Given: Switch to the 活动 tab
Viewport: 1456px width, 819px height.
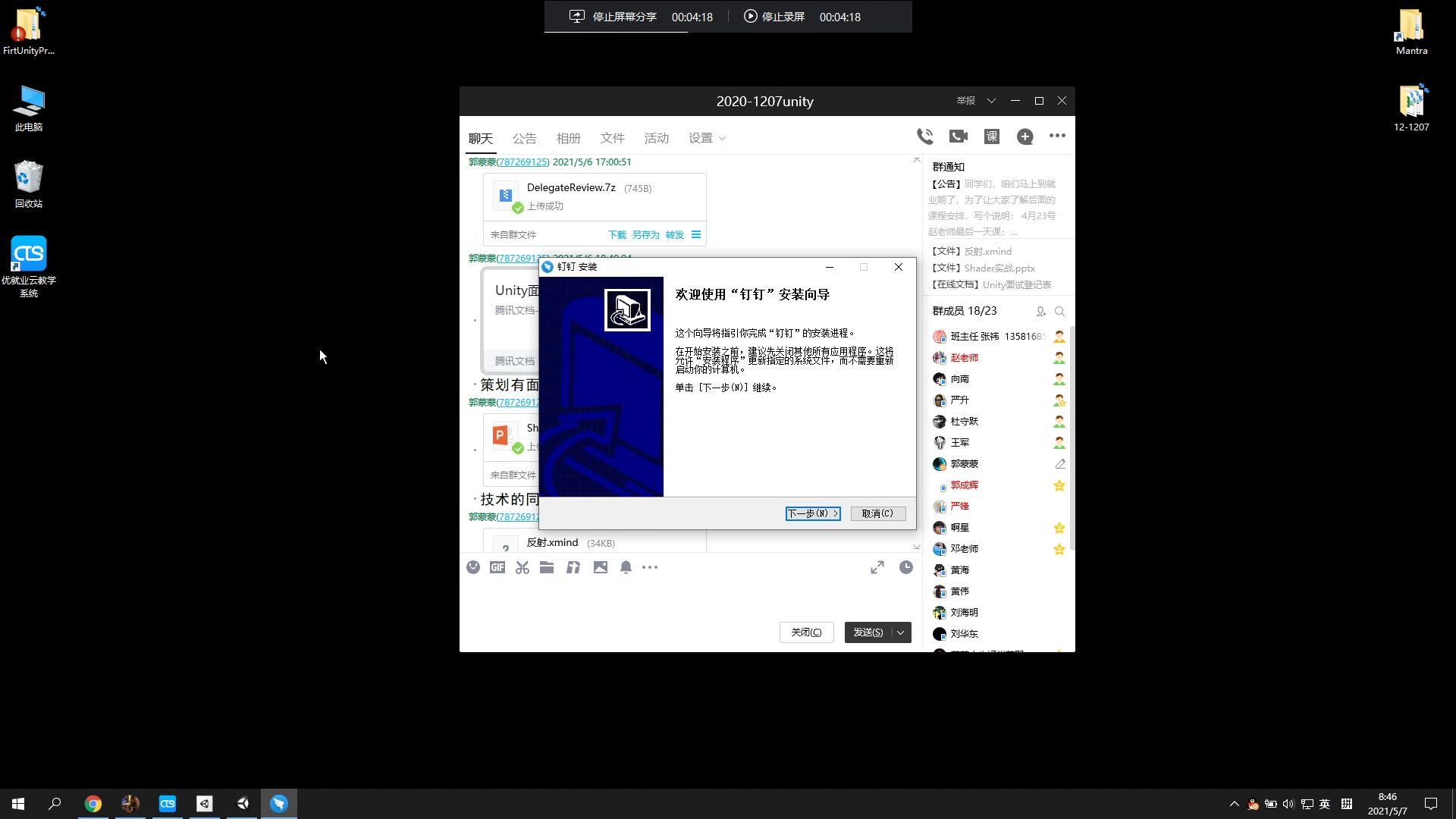Looking at the screenshot, I should pos(656,138).
